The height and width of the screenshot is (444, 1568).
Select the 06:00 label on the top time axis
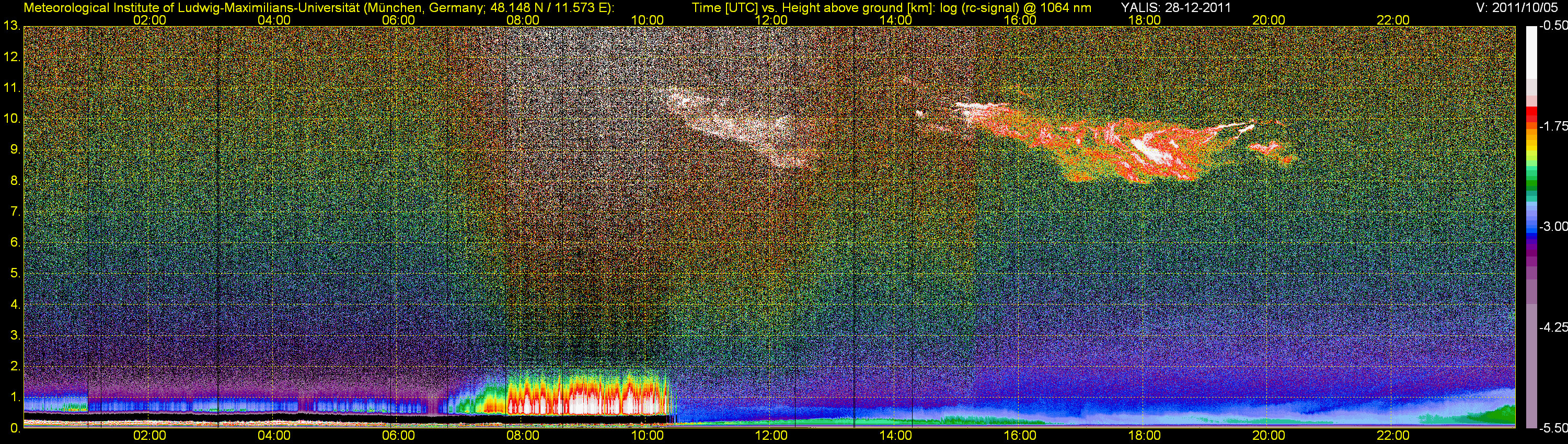tap(399, 20)
